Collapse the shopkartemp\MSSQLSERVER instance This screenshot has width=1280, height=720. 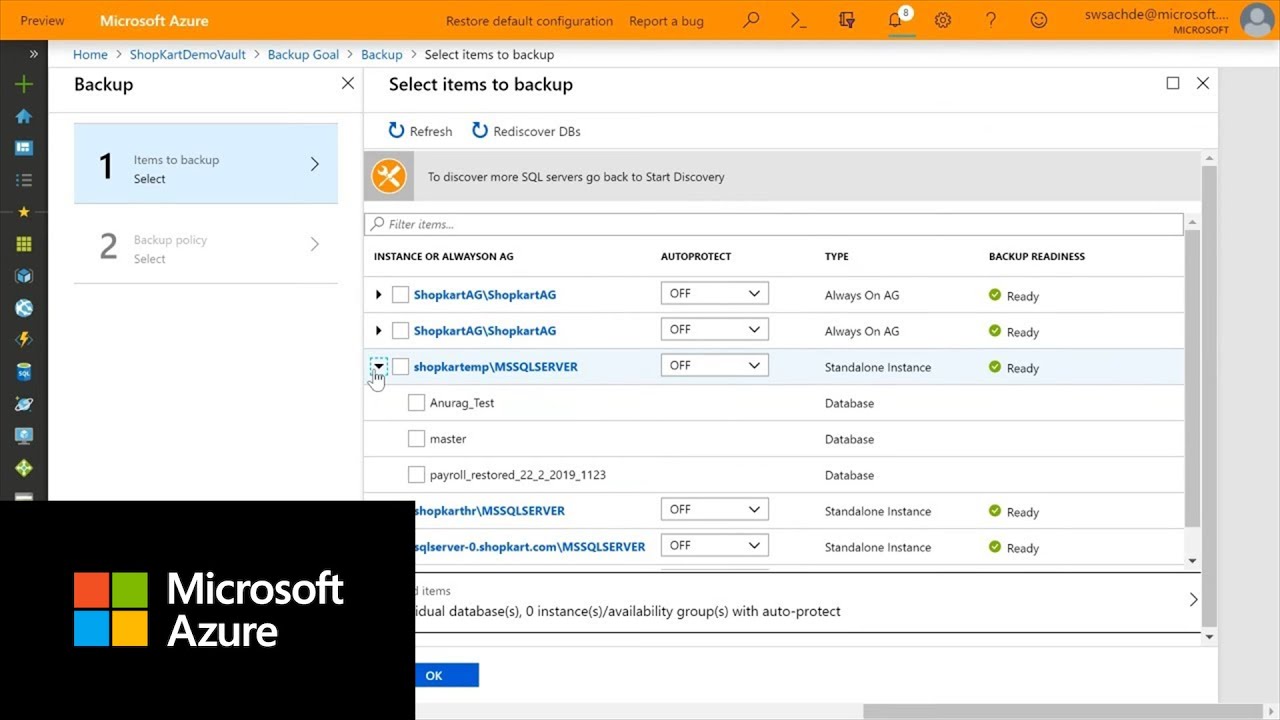click(x=378, y=366)
